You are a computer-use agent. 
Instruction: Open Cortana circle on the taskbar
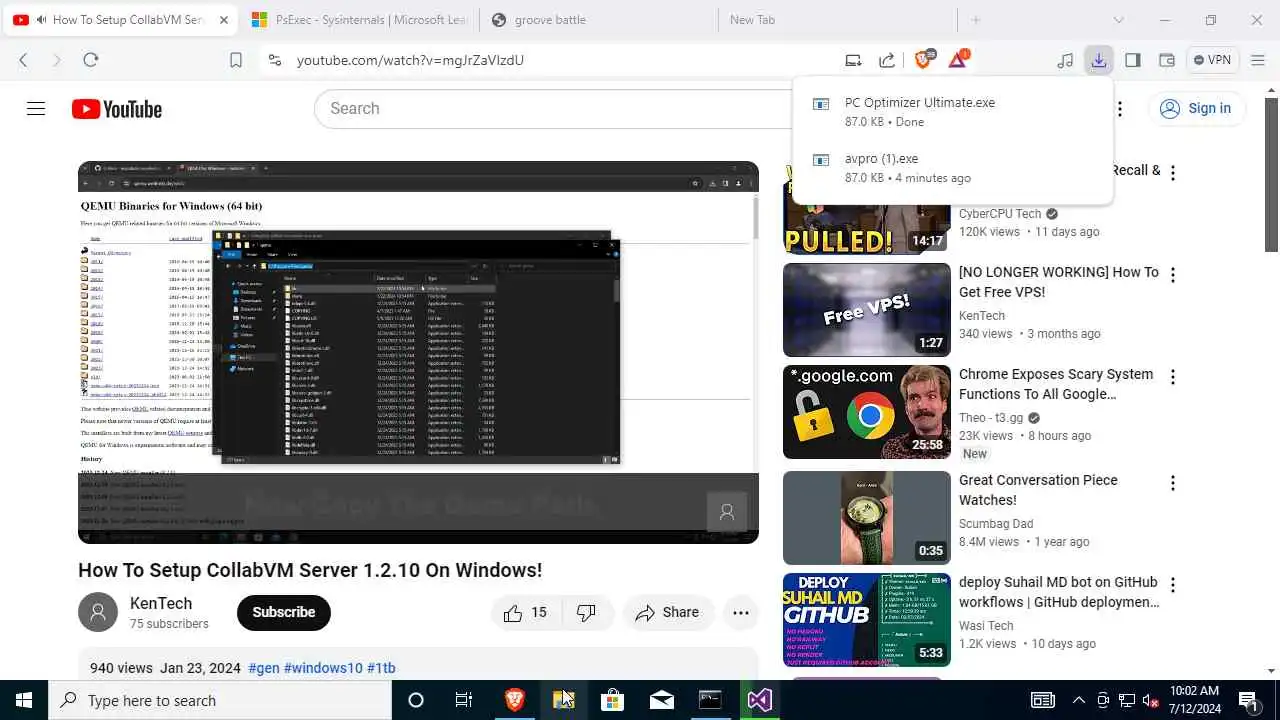pyautogui.click(x=416, y=700)
